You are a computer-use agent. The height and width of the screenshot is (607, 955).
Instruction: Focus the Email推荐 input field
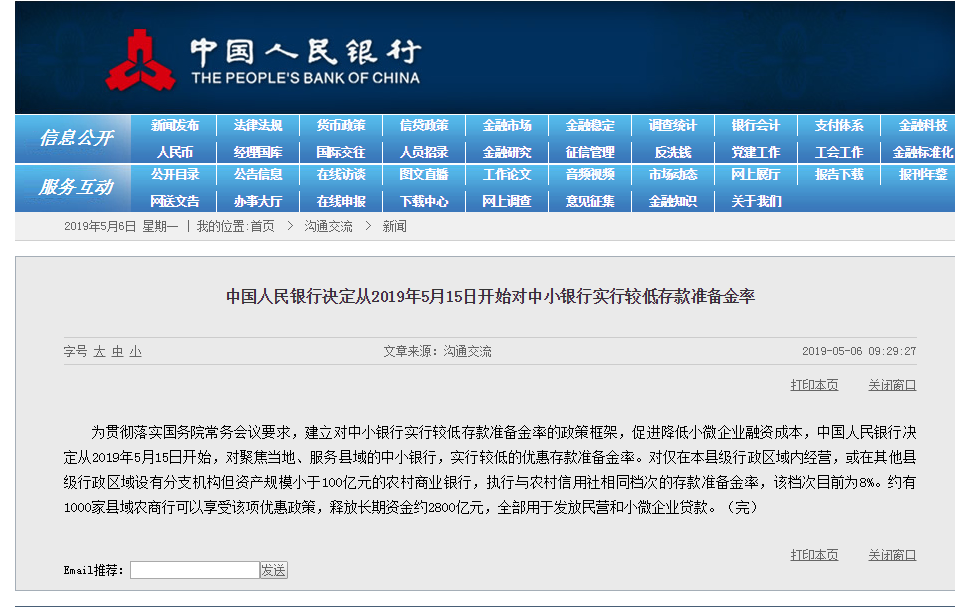tap(195, 570)
